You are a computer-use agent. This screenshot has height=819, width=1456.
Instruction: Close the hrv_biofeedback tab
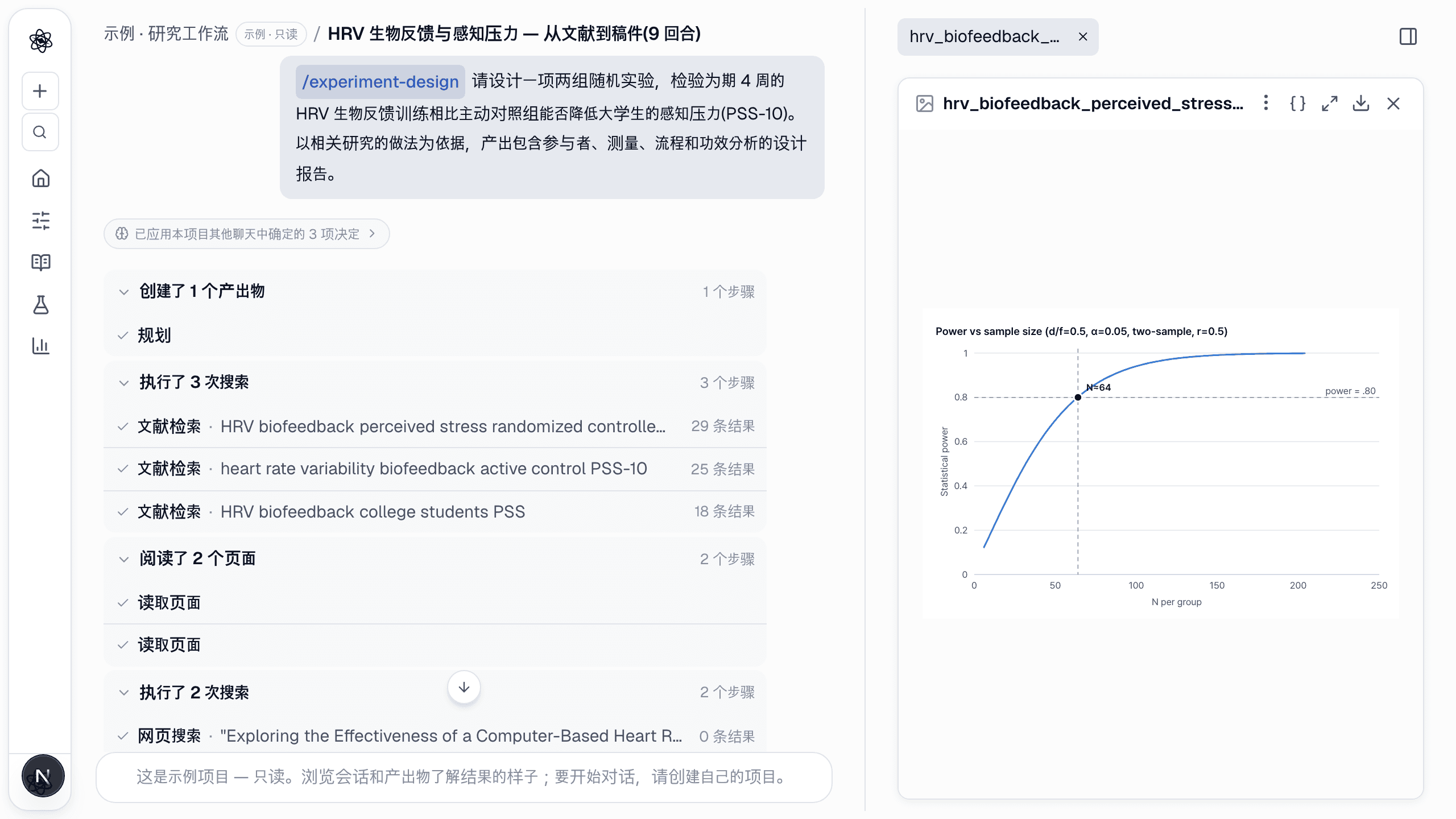[1083, 37]
